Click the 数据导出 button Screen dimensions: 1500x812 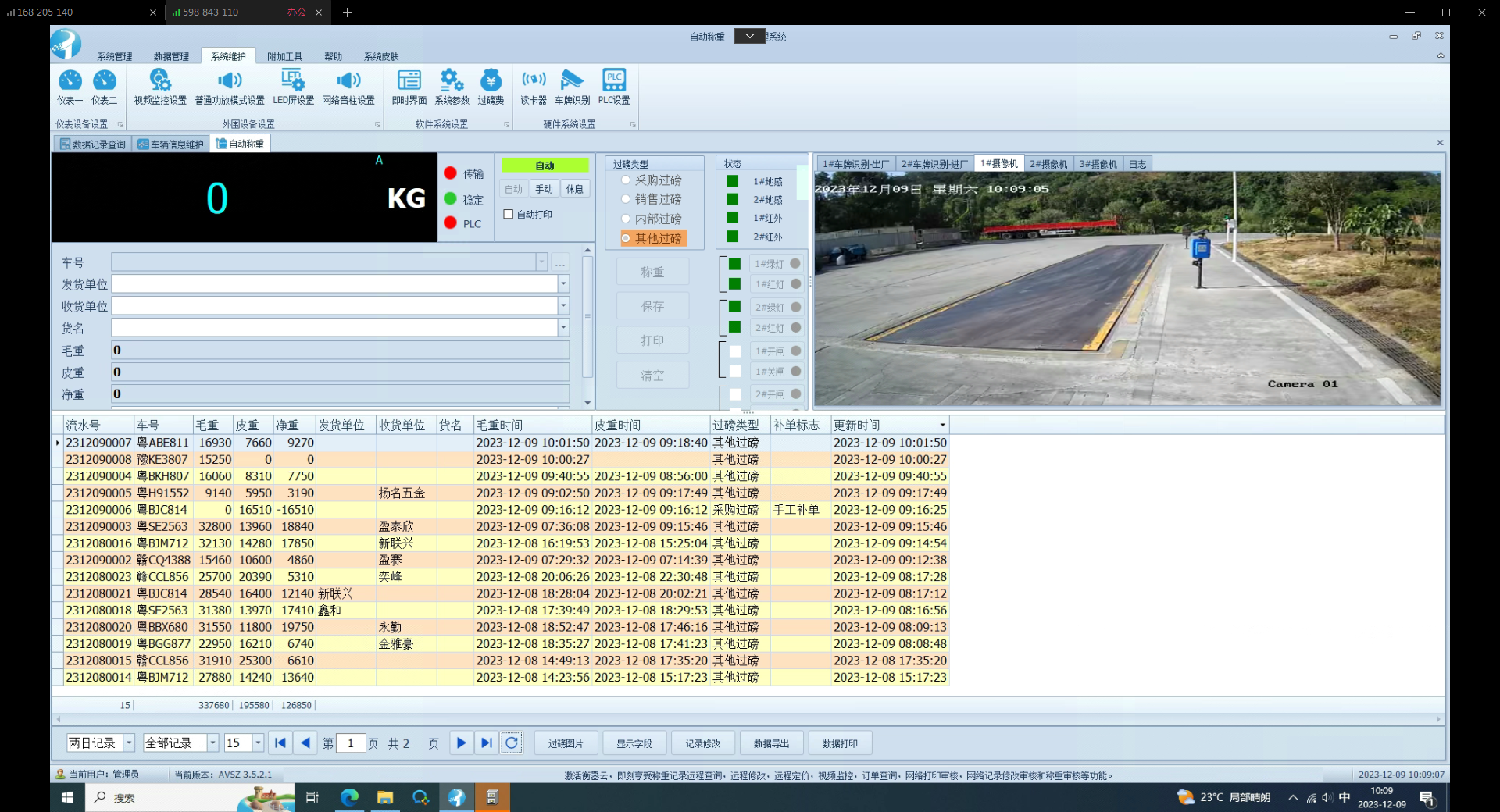coord(771,743)
